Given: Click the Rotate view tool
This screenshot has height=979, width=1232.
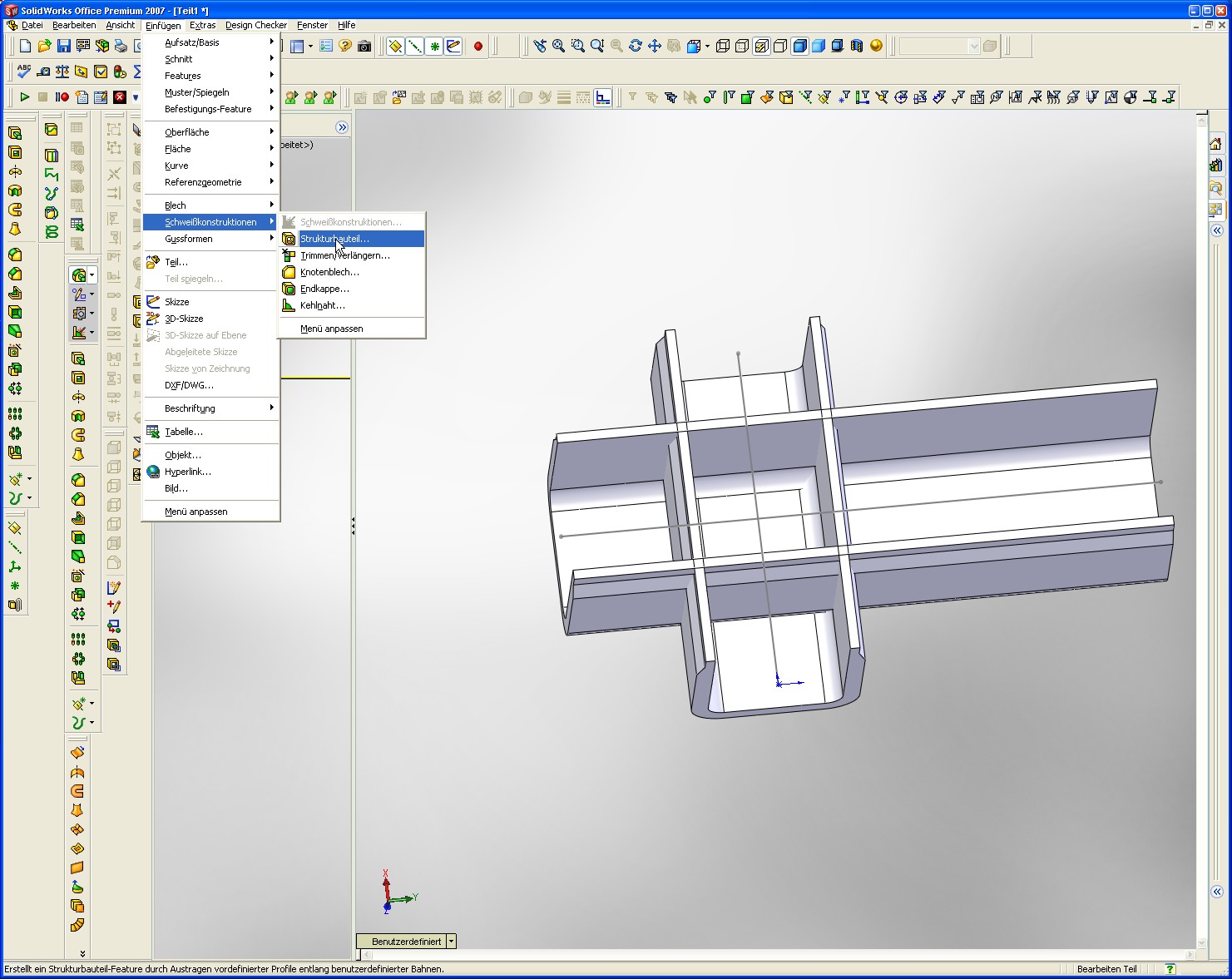Looking at the screenshot, I should [636, 47].
